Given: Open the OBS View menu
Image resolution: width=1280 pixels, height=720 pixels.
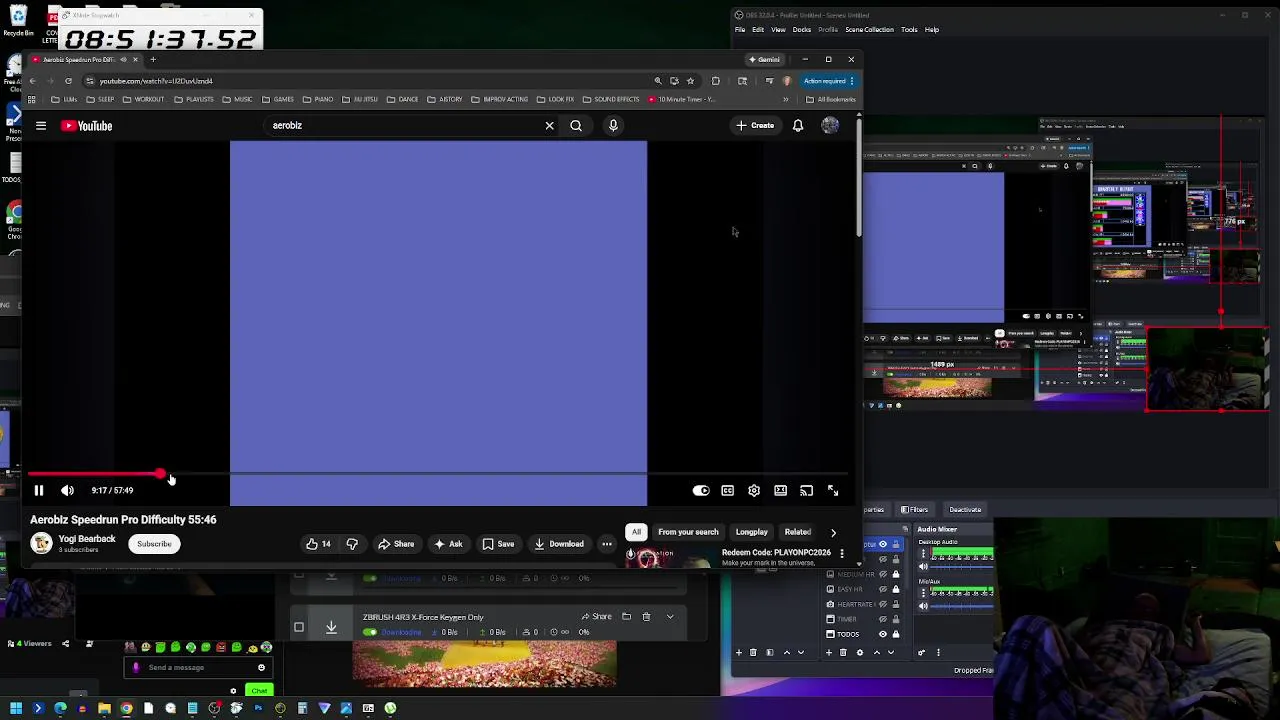Looking at the screenshot, I should click(x=778, y=30).
